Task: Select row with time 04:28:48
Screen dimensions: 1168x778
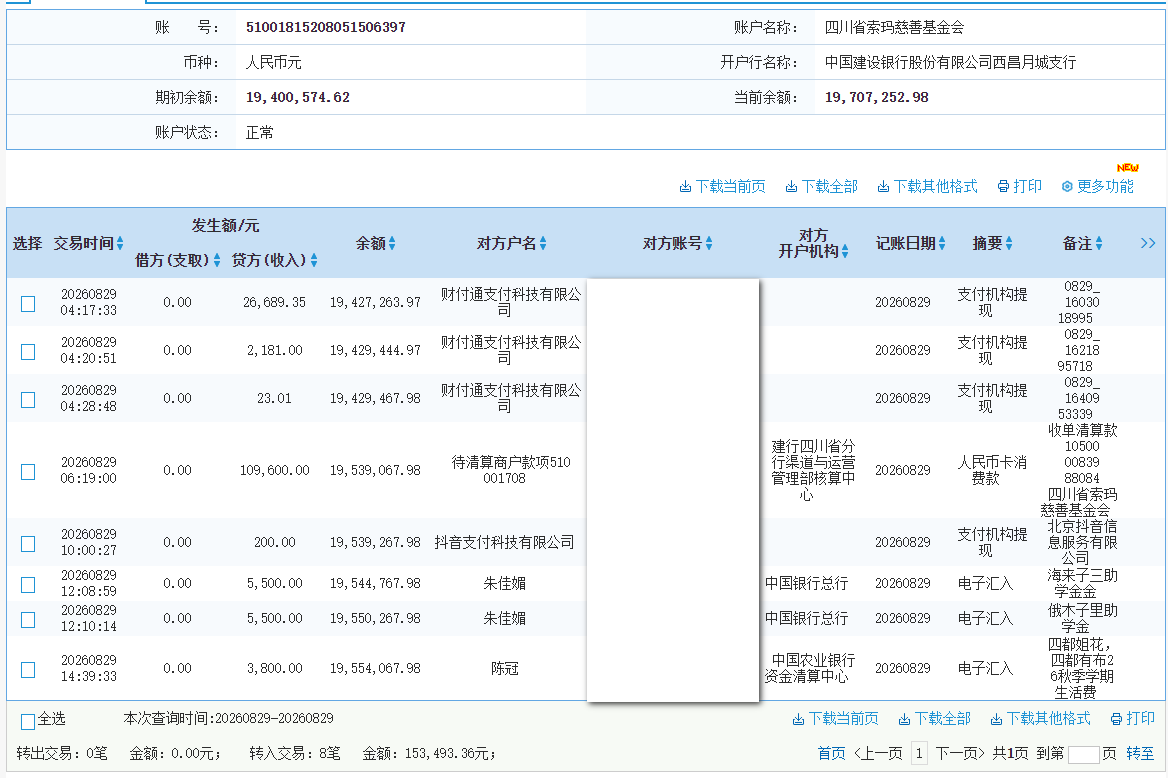Action: point(28,399)
